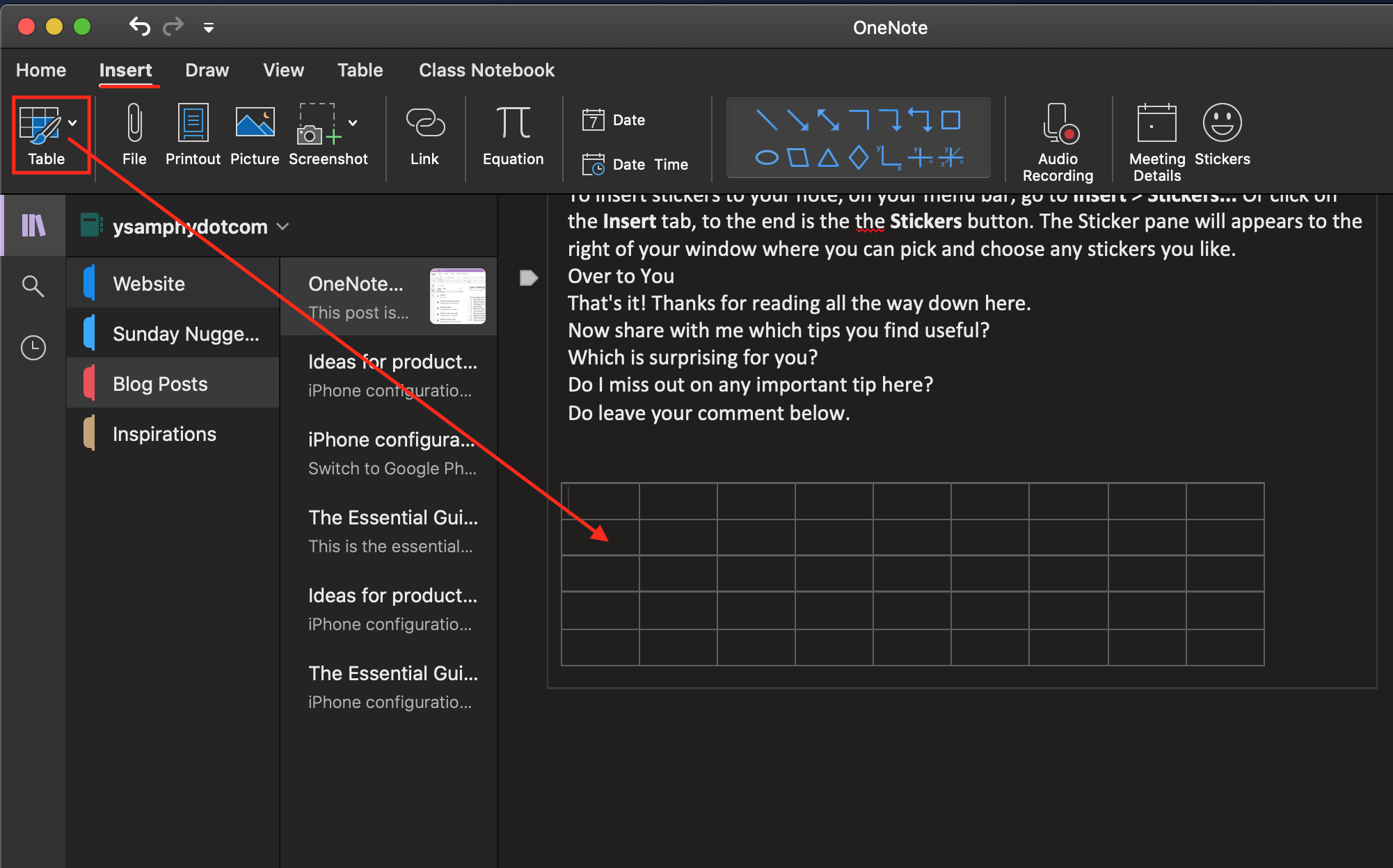Insert a Link
Viewport: 1393px width, 868px height.
tap(424, 135)
